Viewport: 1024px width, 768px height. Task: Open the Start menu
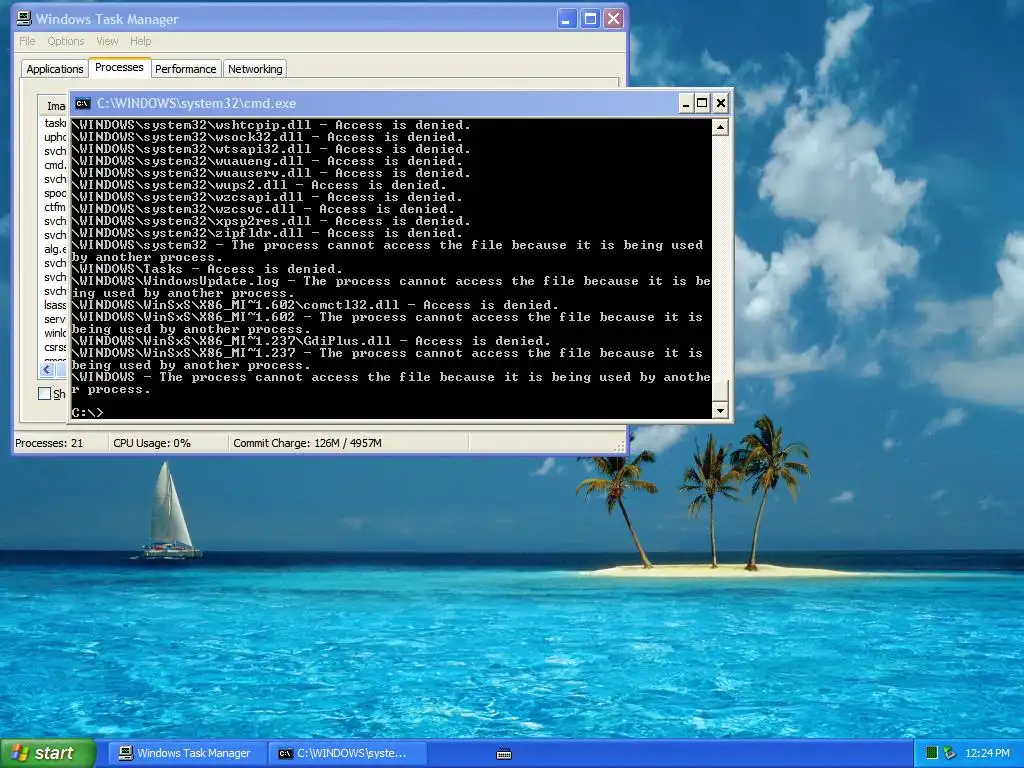click(x=48, y=753)
